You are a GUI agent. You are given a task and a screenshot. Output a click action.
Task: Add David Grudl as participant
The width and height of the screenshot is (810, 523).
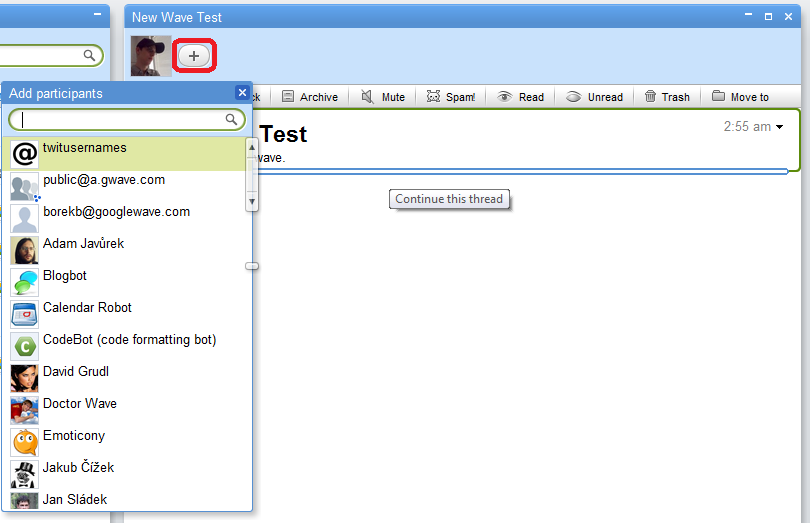(x=124, y=378)
